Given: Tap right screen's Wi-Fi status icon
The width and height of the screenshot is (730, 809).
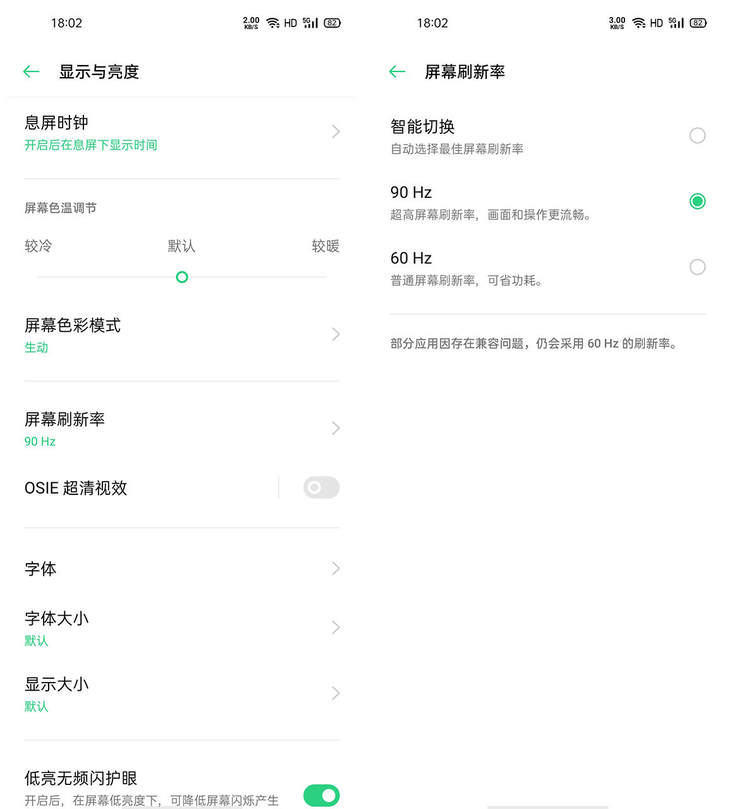Looking at the screenshot, I should coord(638,22).
